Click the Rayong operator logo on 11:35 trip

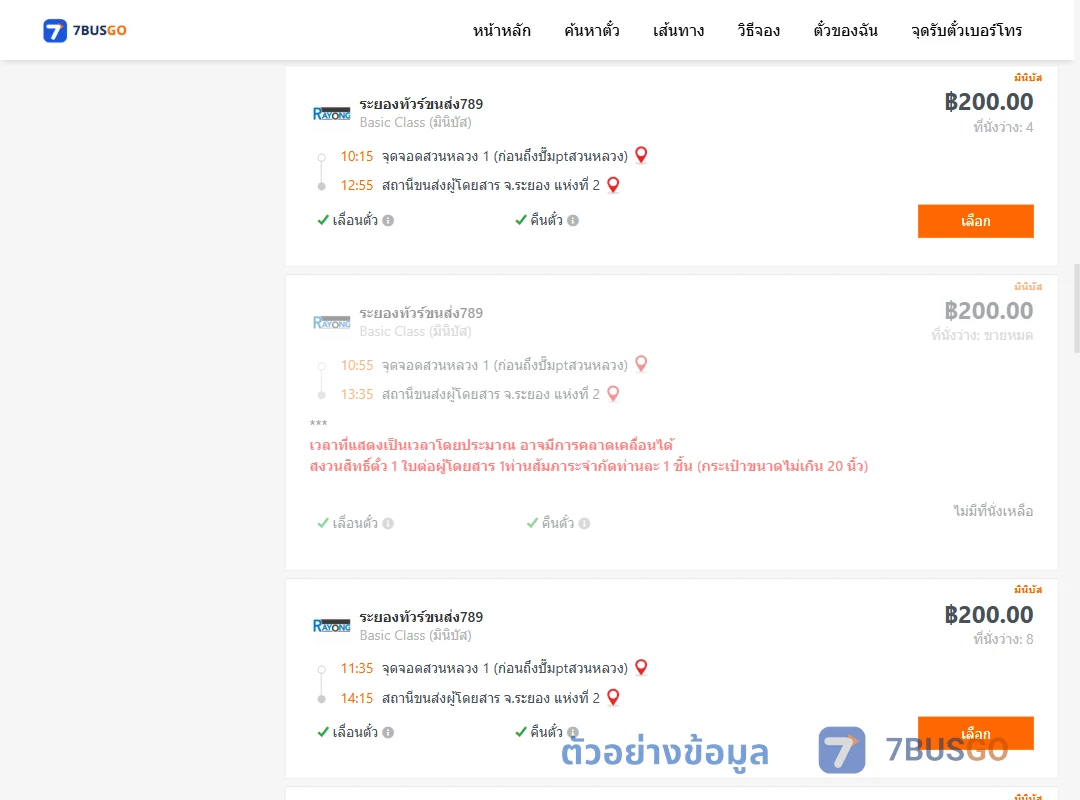(331, 626)
